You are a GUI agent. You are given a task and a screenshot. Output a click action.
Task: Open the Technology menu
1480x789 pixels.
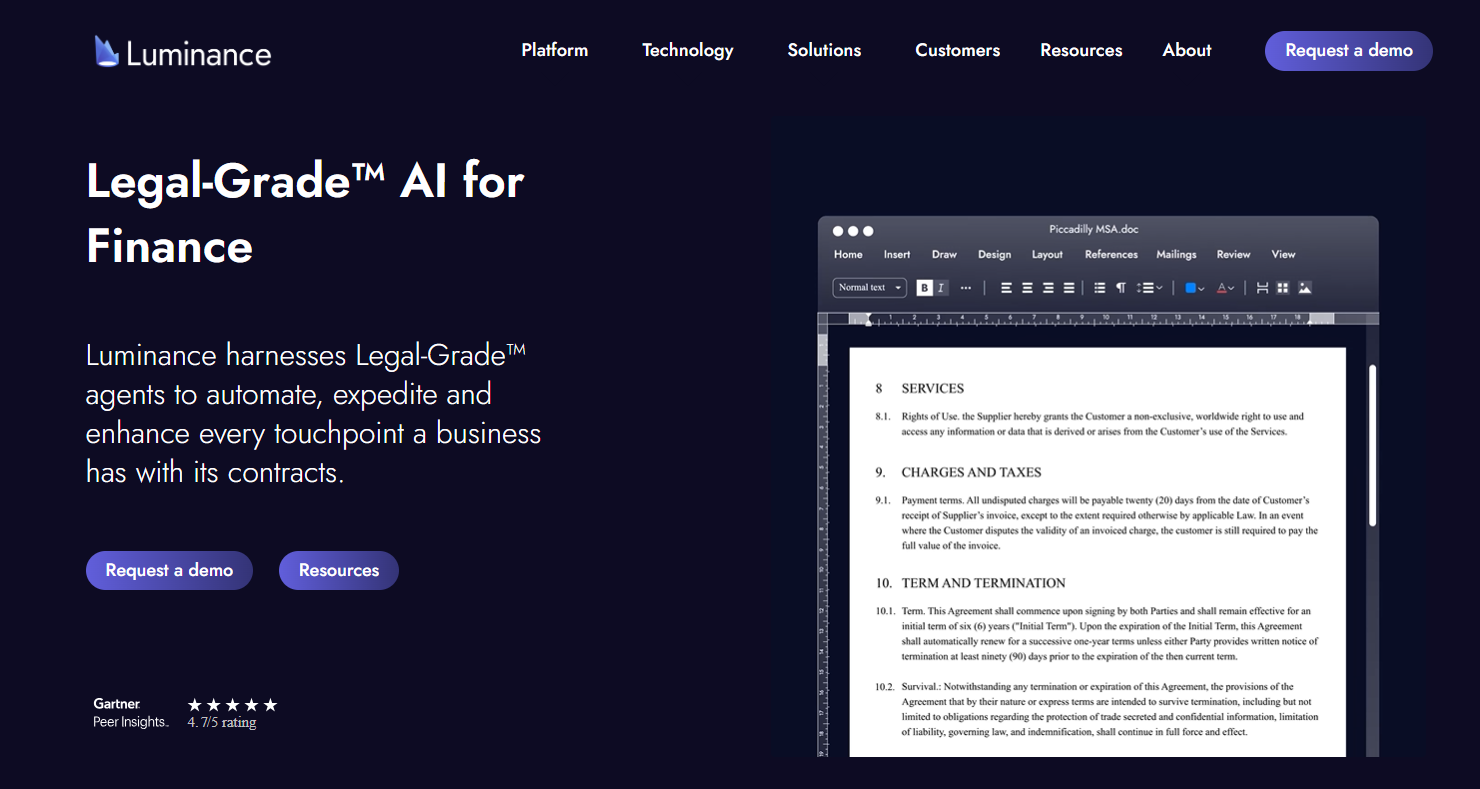coord(688,50)
